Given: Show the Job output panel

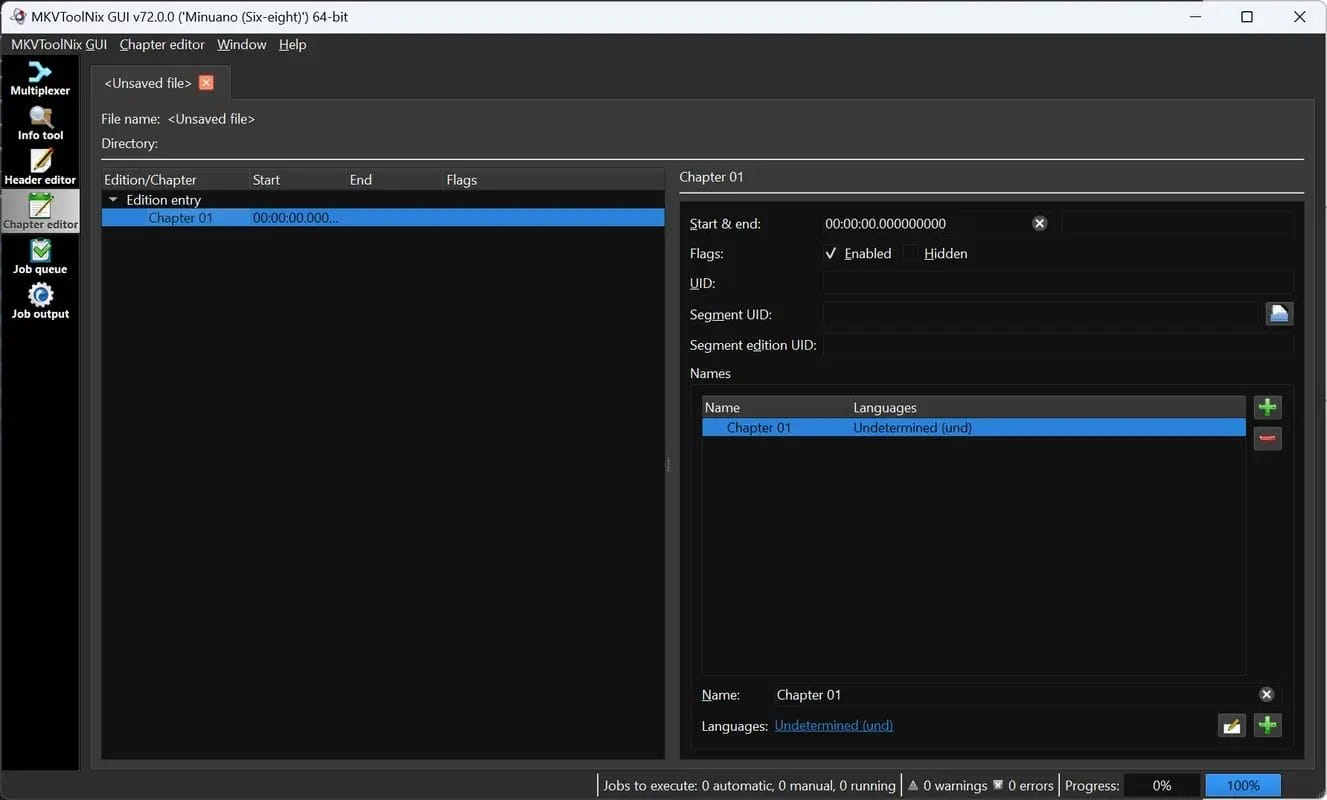Looking at the screenshot, I should point(40,301).
